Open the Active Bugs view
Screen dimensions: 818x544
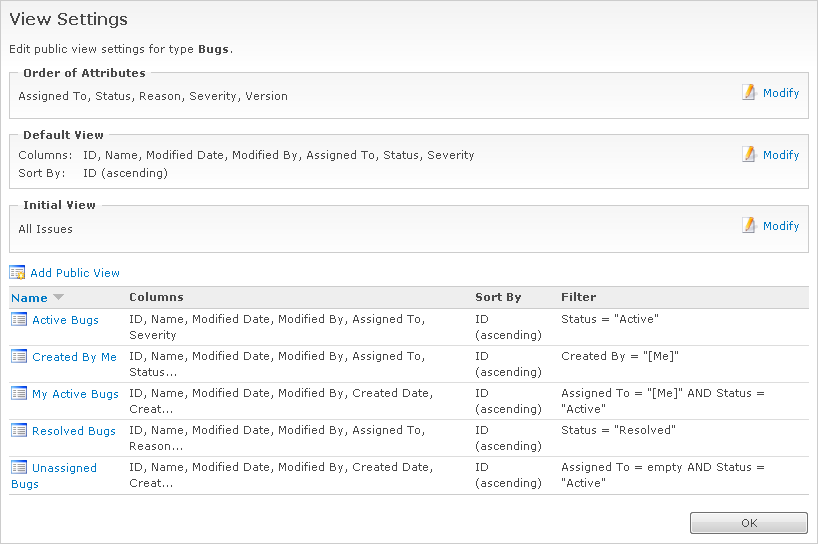coord(65,320)
